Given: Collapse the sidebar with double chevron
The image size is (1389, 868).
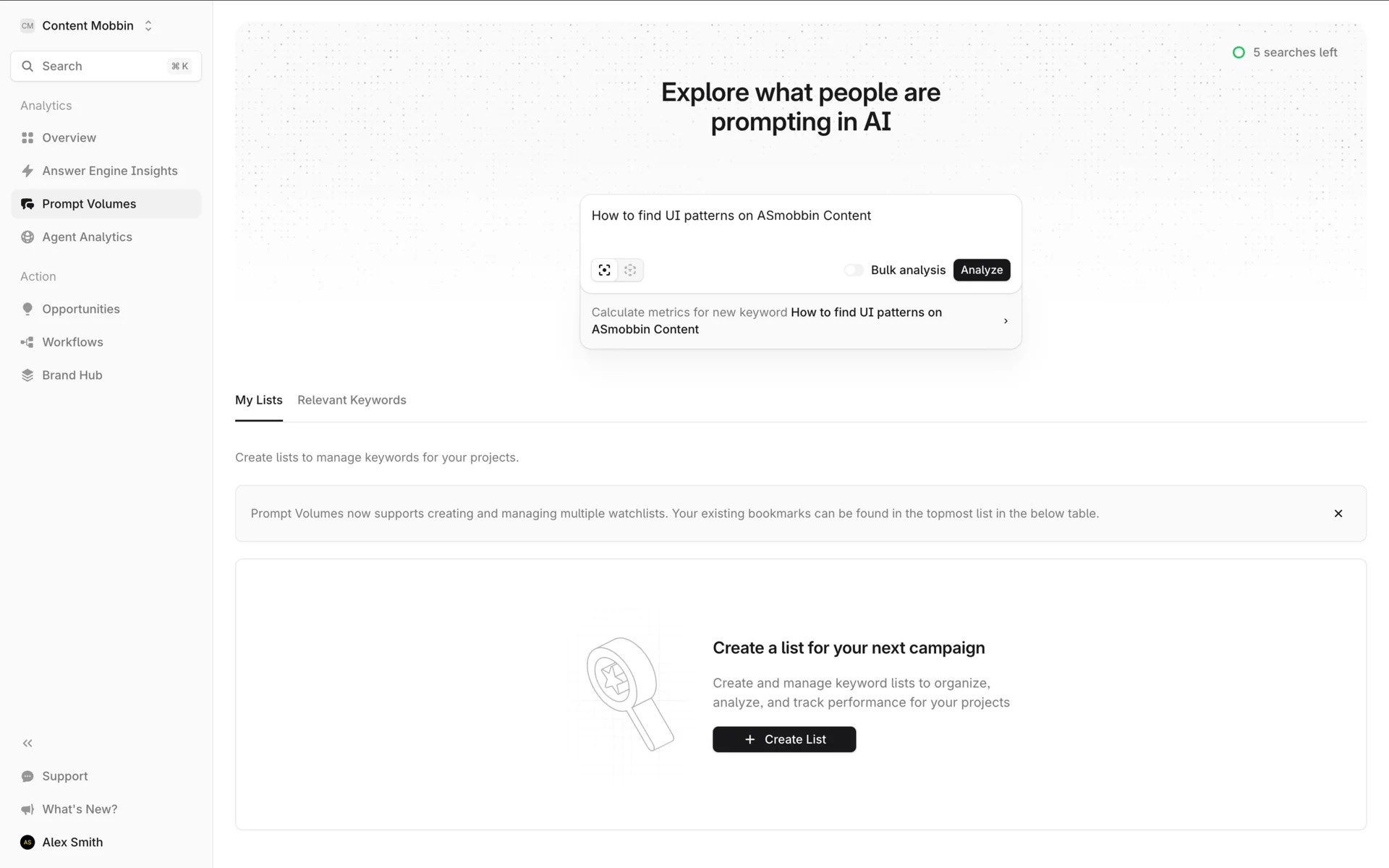Looking at the screenshot, I should point(27,743).
